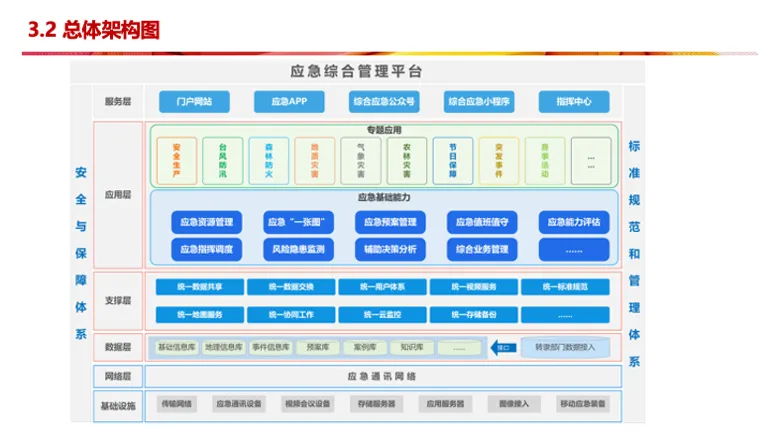Select the 传输网络 infrastructure box
The width and height of the screenshot is (780, 439).
point(177,404)
